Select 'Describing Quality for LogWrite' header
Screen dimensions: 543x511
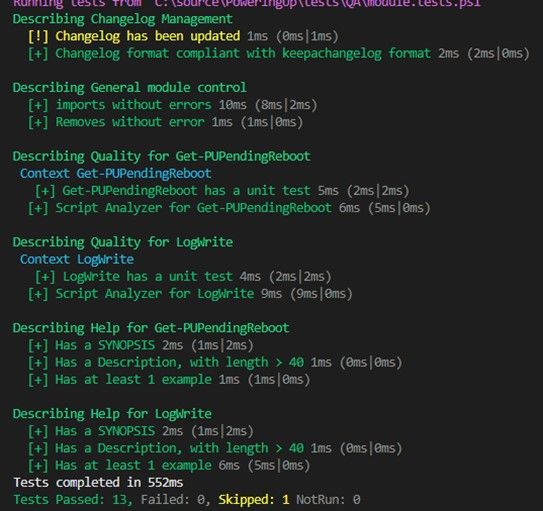123,242
